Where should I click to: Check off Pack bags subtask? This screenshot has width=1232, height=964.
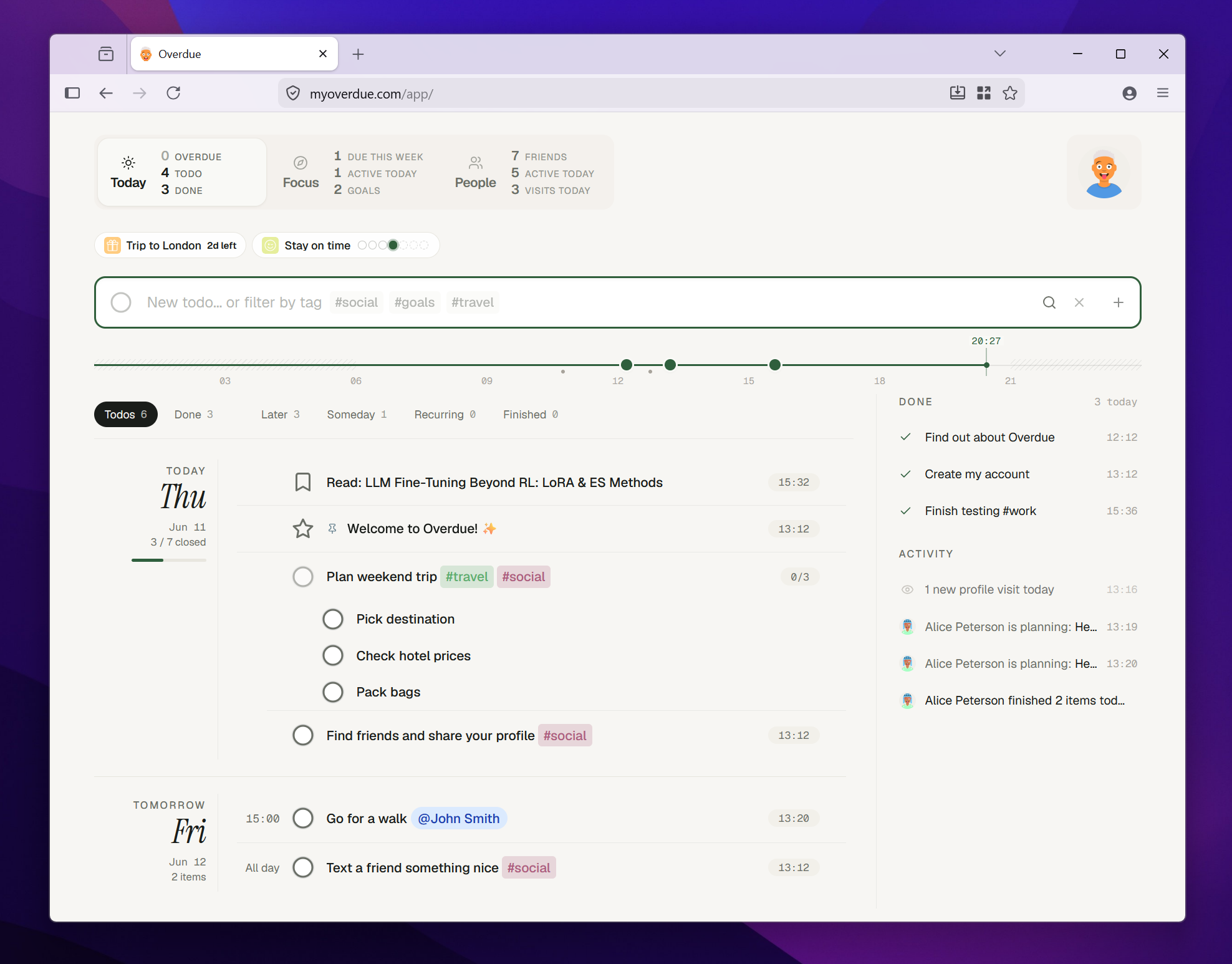(x=333, y=692)
